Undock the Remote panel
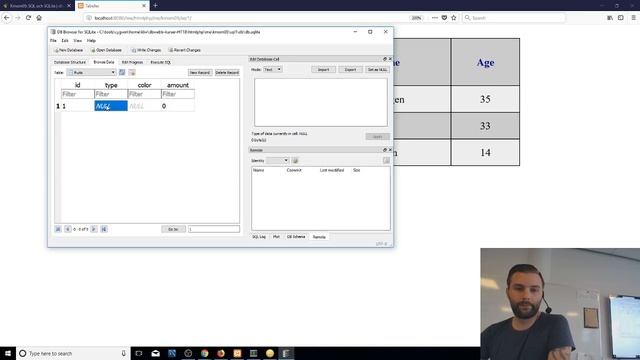The height and width of the screenshot is (360, 640). (384, 150)
